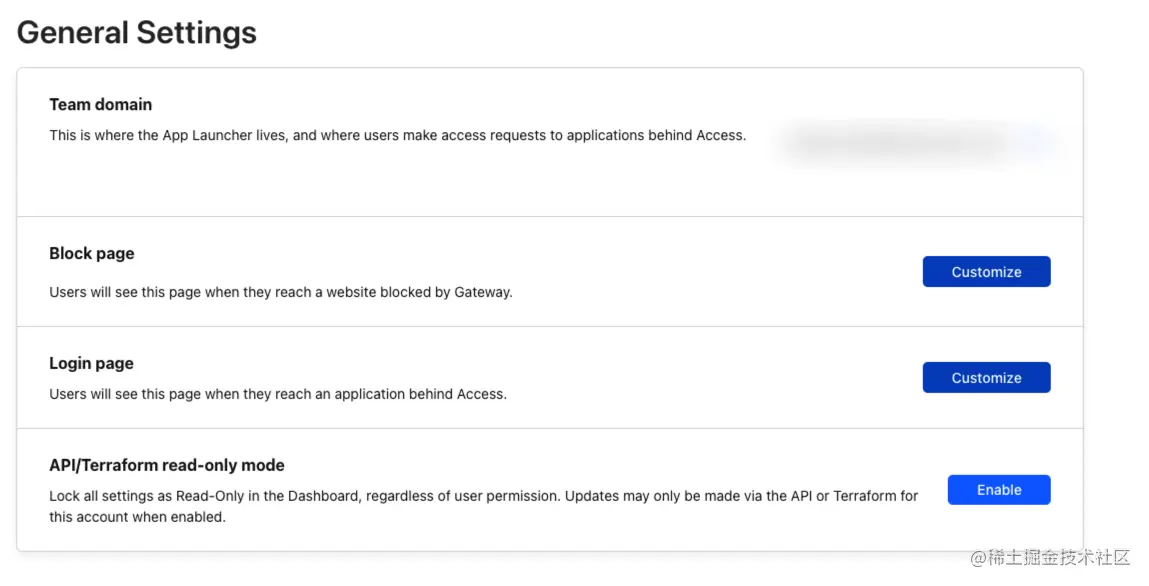Viewport: 1149px width, 586px height.
Task: Click the General Settings page title
Action: click(x=137, y=33)
